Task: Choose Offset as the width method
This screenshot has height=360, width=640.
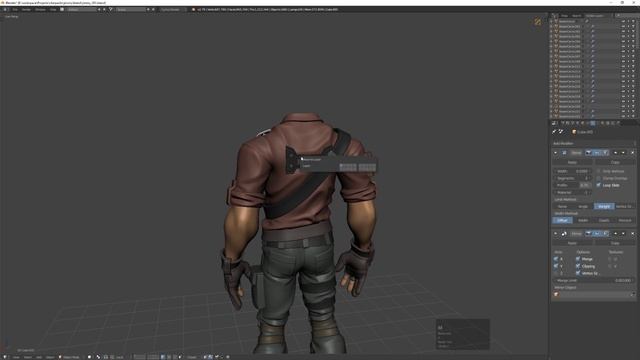Action: point(562,220)
